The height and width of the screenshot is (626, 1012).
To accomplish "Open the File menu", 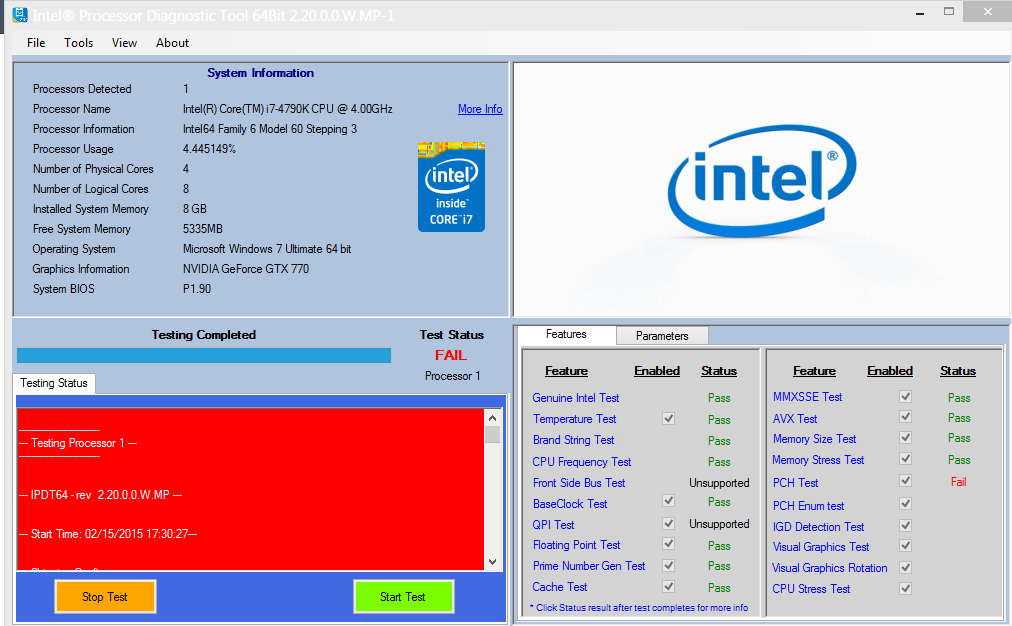I will 36,43.
